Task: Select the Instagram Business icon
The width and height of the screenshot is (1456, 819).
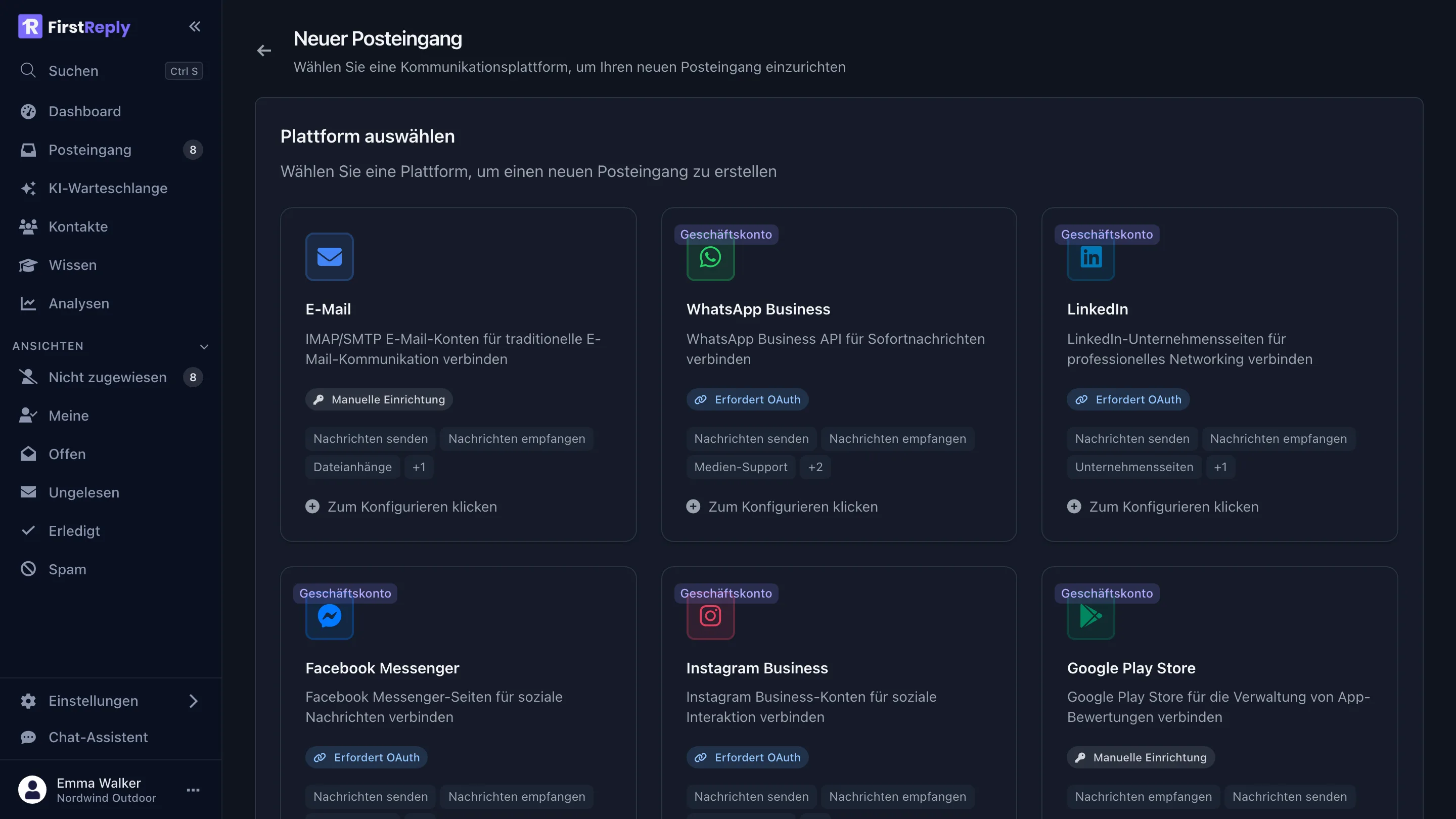Action: tap(710, 616)
